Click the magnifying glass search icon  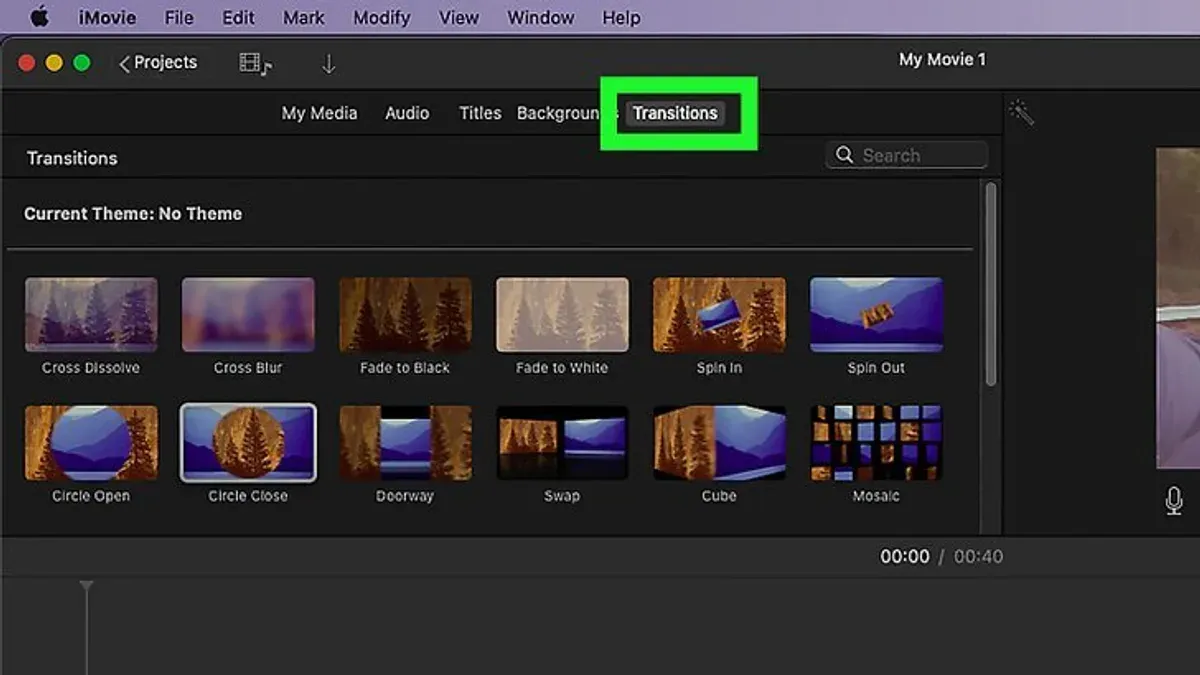pyautogui.click(x=845, y=155)
